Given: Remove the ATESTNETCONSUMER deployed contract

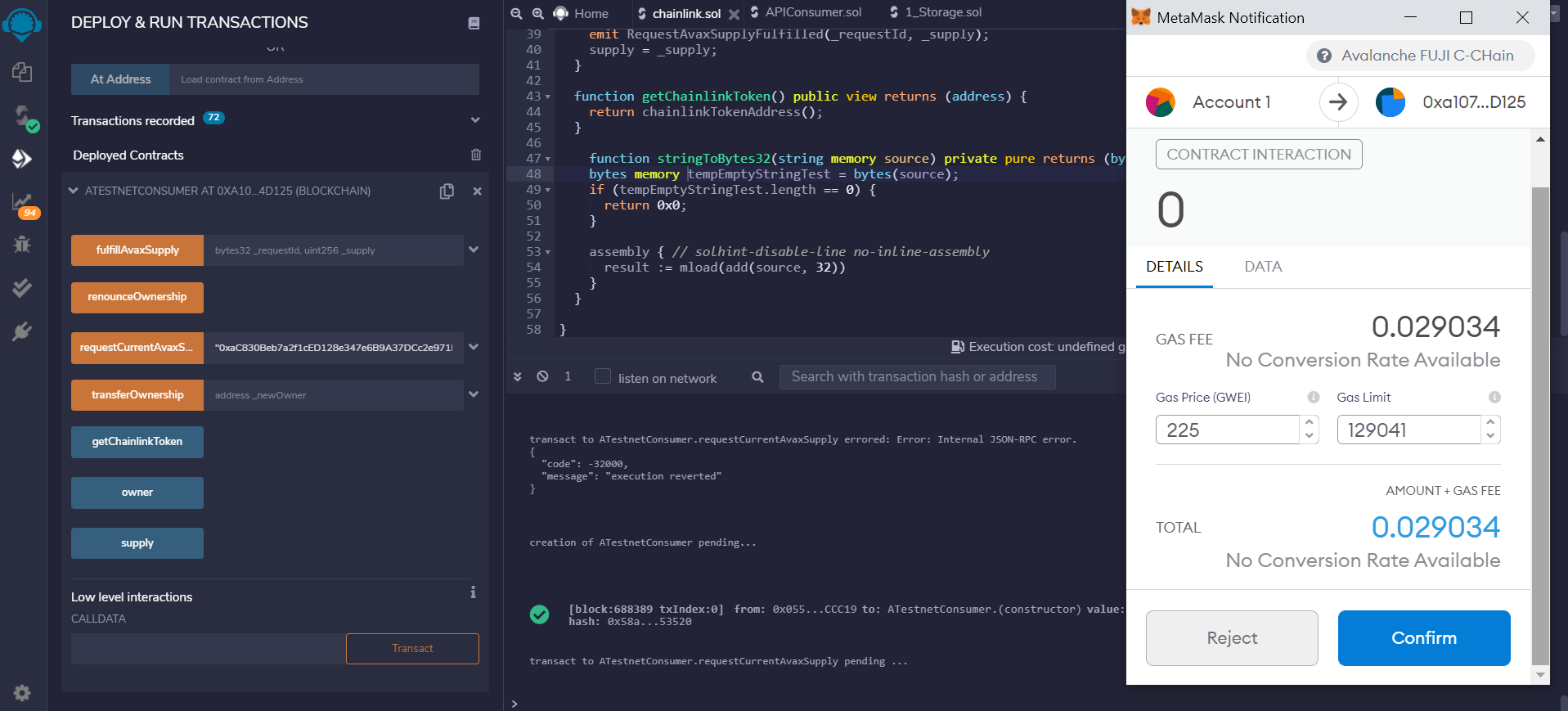Looking at the screenshot, I should [477, 191].
